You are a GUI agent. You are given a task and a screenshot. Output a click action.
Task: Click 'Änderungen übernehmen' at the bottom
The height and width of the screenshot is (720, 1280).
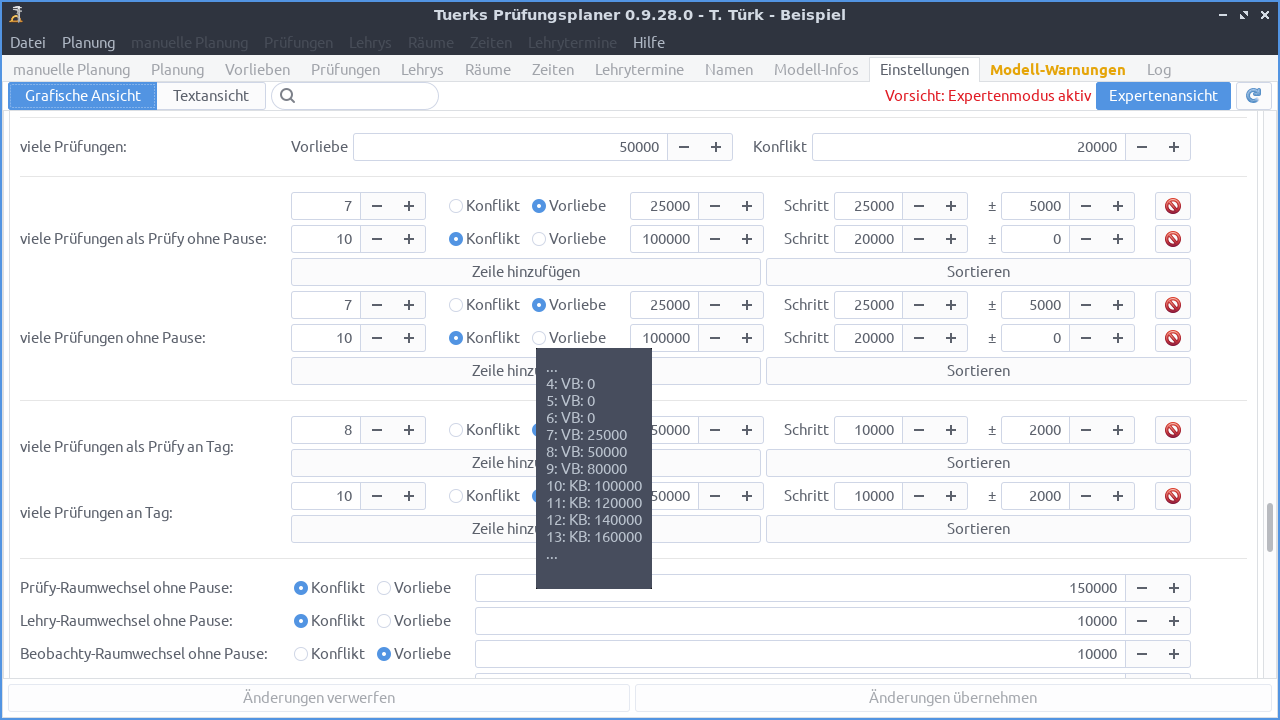pyautogui.click(x=953, y=697)
